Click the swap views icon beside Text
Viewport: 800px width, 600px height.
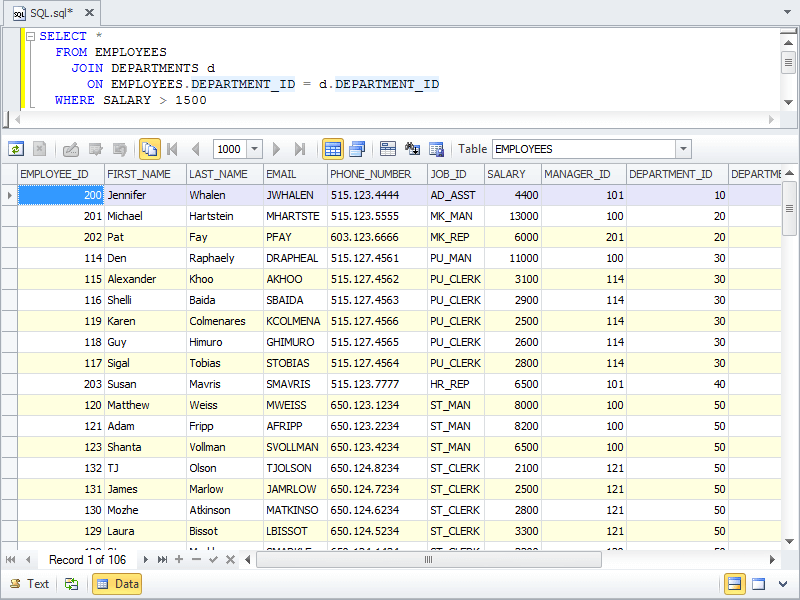[x=71, y=584]
